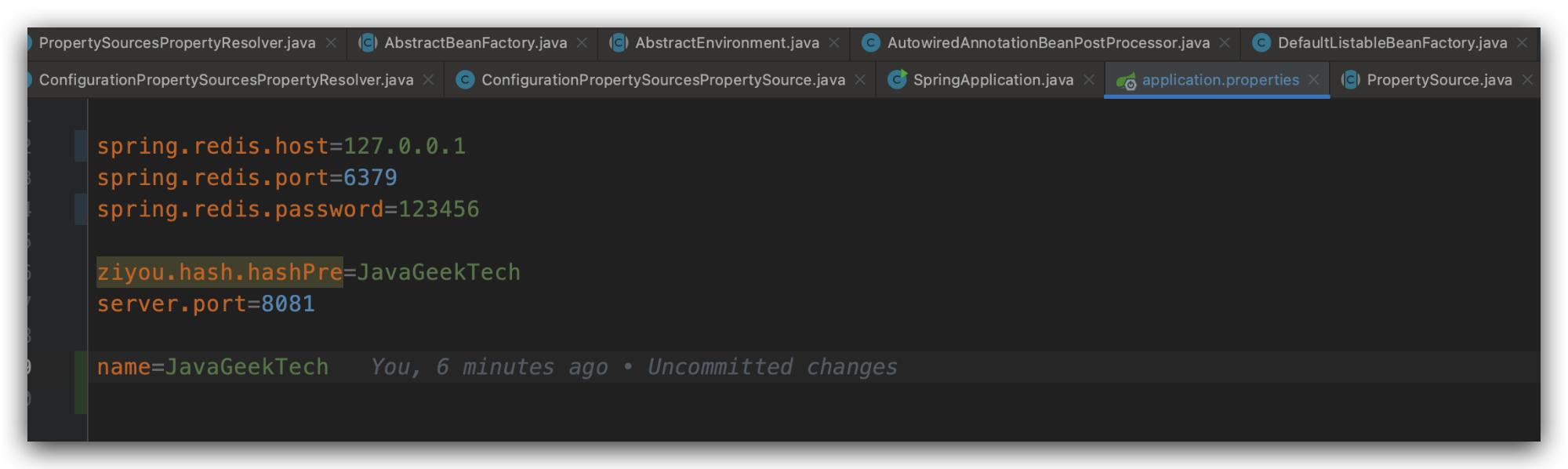Click the AbstractEnvironment.java file icon

pos(619,43)
